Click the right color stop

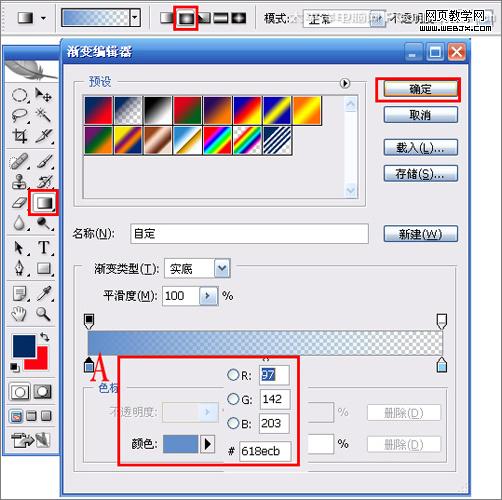coord(442,365)
